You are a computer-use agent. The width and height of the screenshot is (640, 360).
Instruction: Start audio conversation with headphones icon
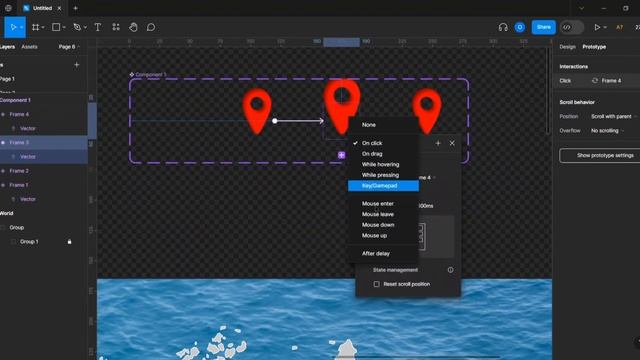pyautogui.click(x=503, y=27)
